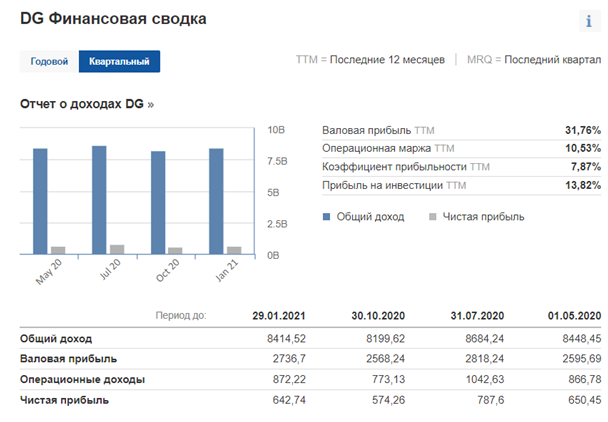The height and width of the screenshot is (422, 608).
Task: Click the Jan 21 axis label
Action: (x=226, y=271)
